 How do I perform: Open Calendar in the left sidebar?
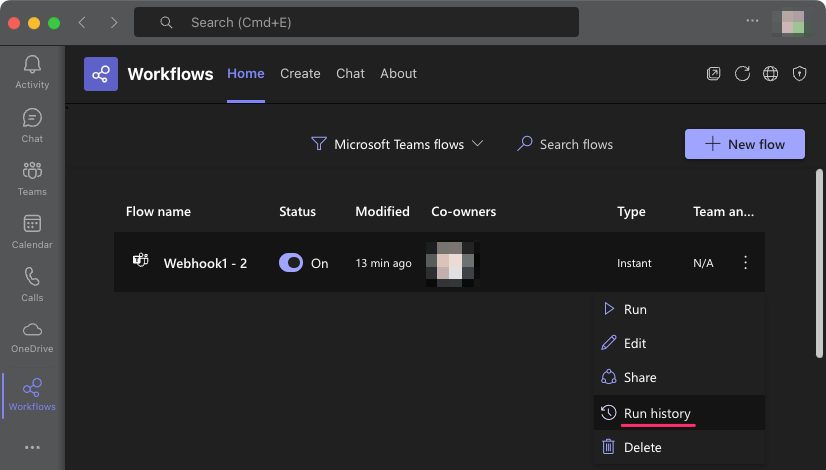32,231
